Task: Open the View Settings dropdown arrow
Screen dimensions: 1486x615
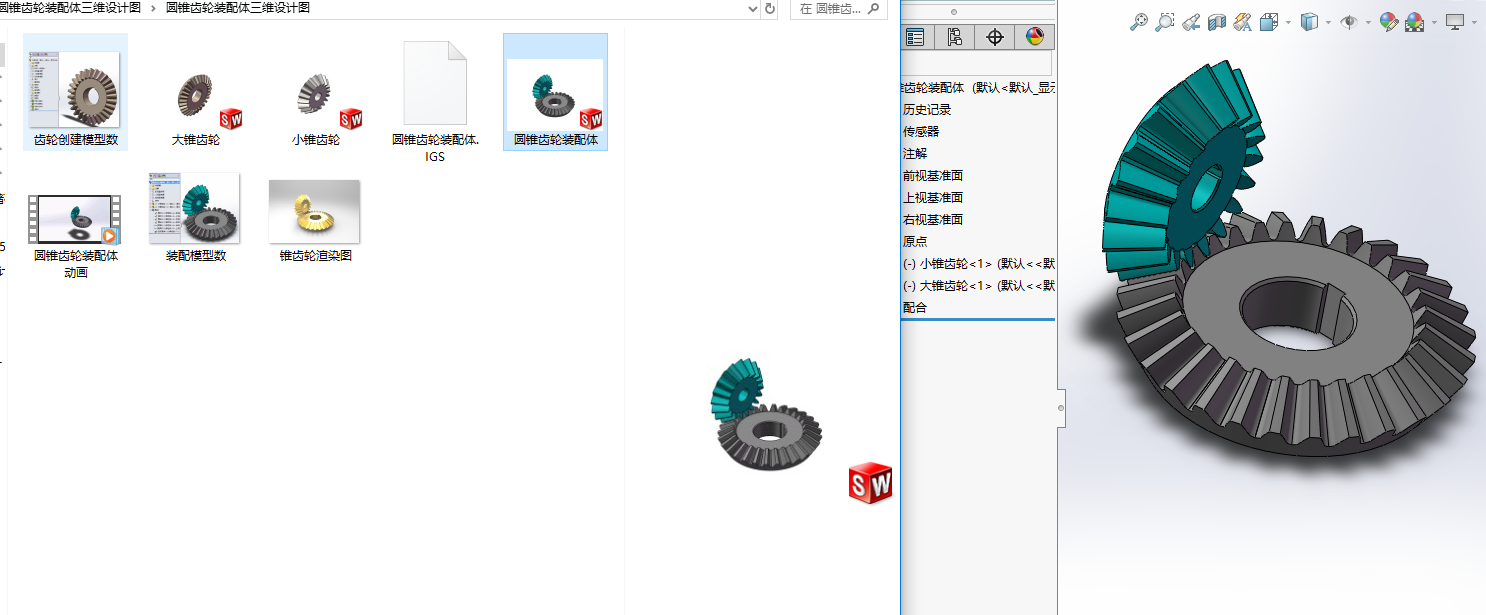Action: tap(1473, 21)
